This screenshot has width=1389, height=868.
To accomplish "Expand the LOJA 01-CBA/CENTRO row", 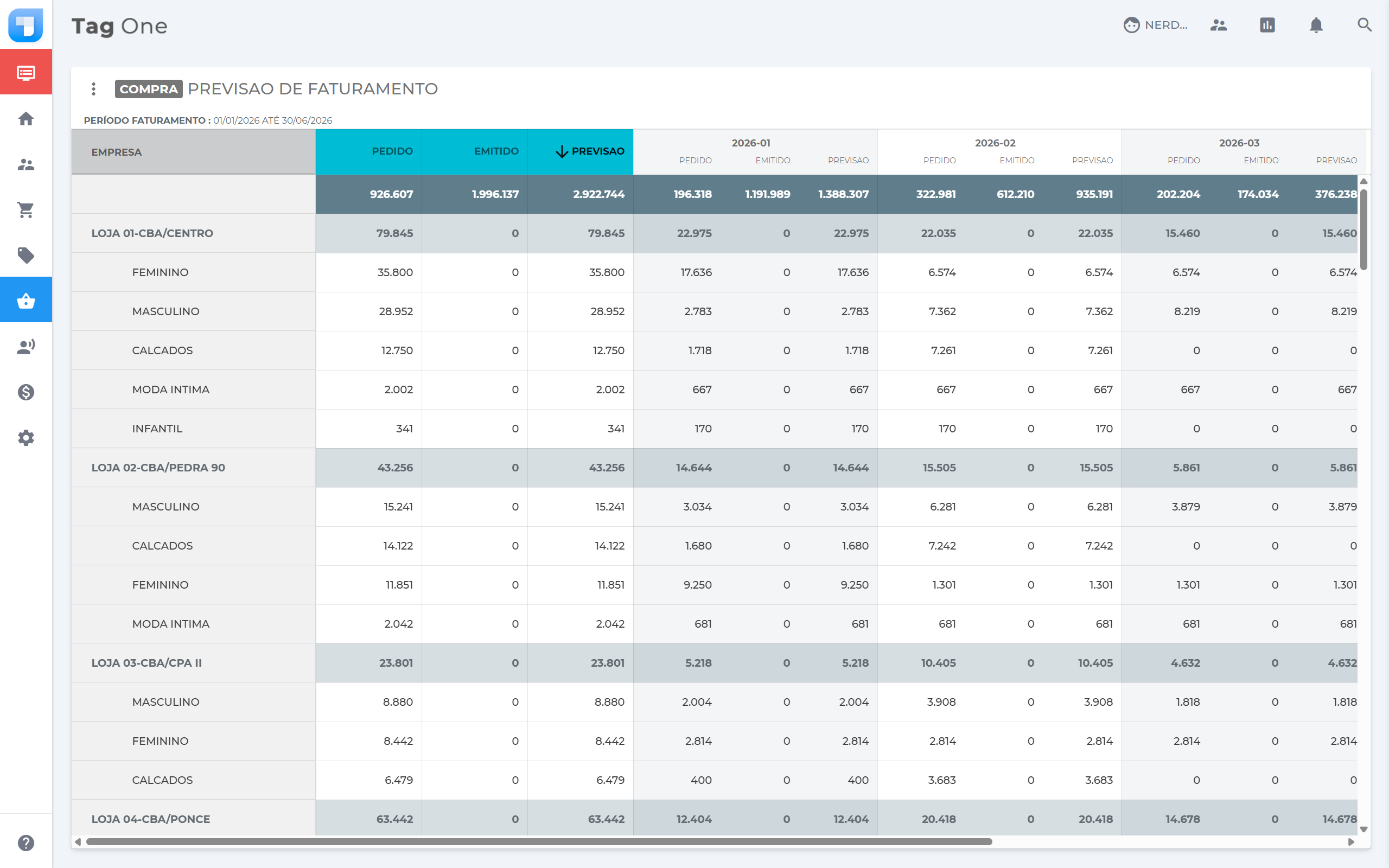I will (152, 234).
